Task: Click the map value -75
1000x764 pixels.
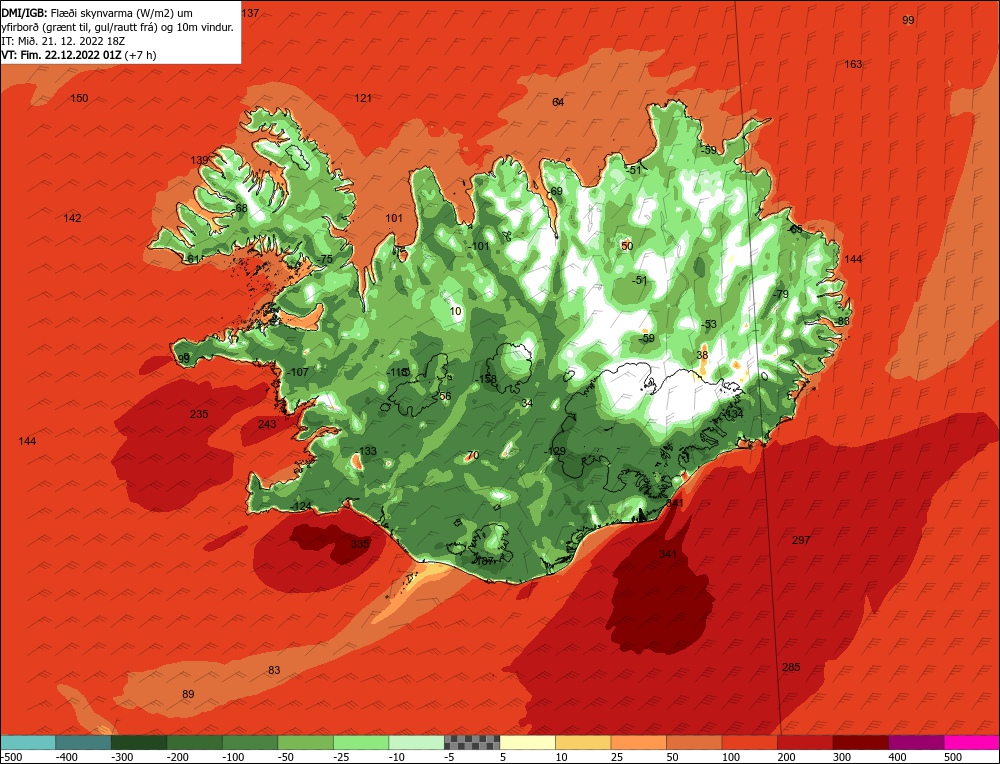Action: point(325,259)
